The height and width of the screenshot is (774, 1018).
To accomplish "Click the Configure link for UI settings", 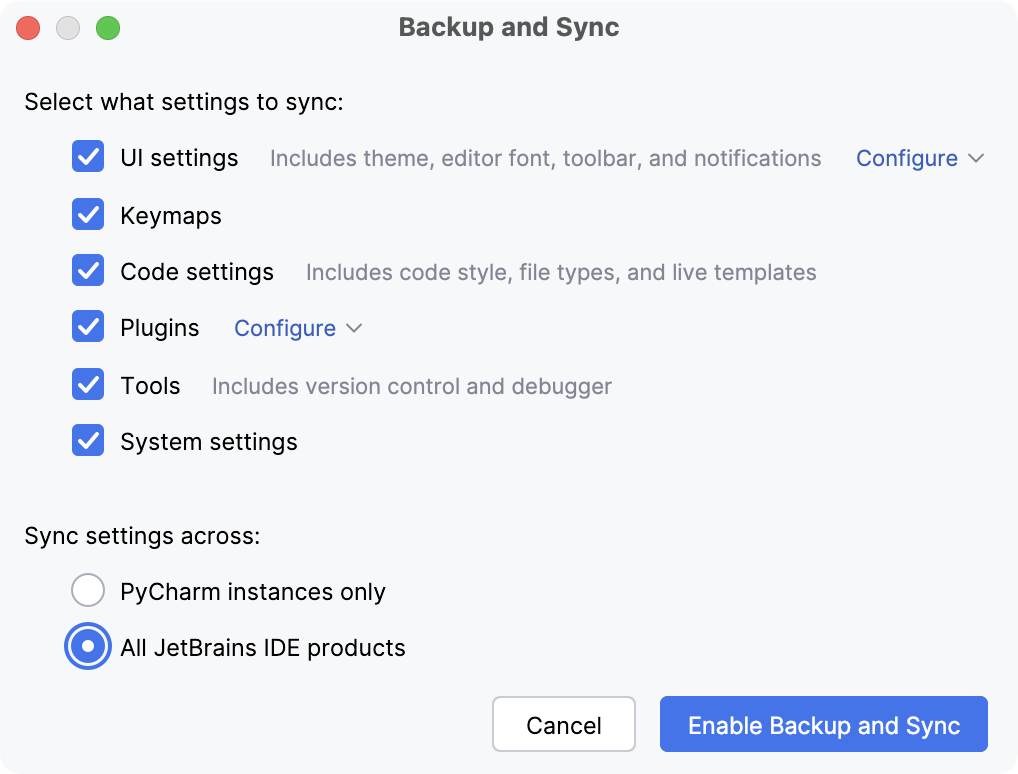I will pos(905,158).
